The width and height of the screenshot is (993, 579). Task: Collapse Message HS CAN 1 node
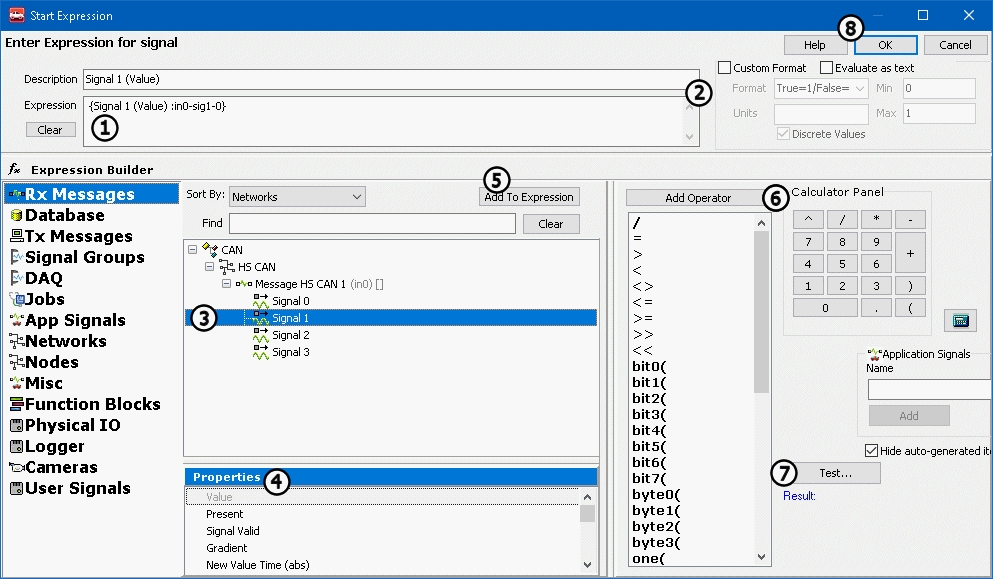pos(226,284)
